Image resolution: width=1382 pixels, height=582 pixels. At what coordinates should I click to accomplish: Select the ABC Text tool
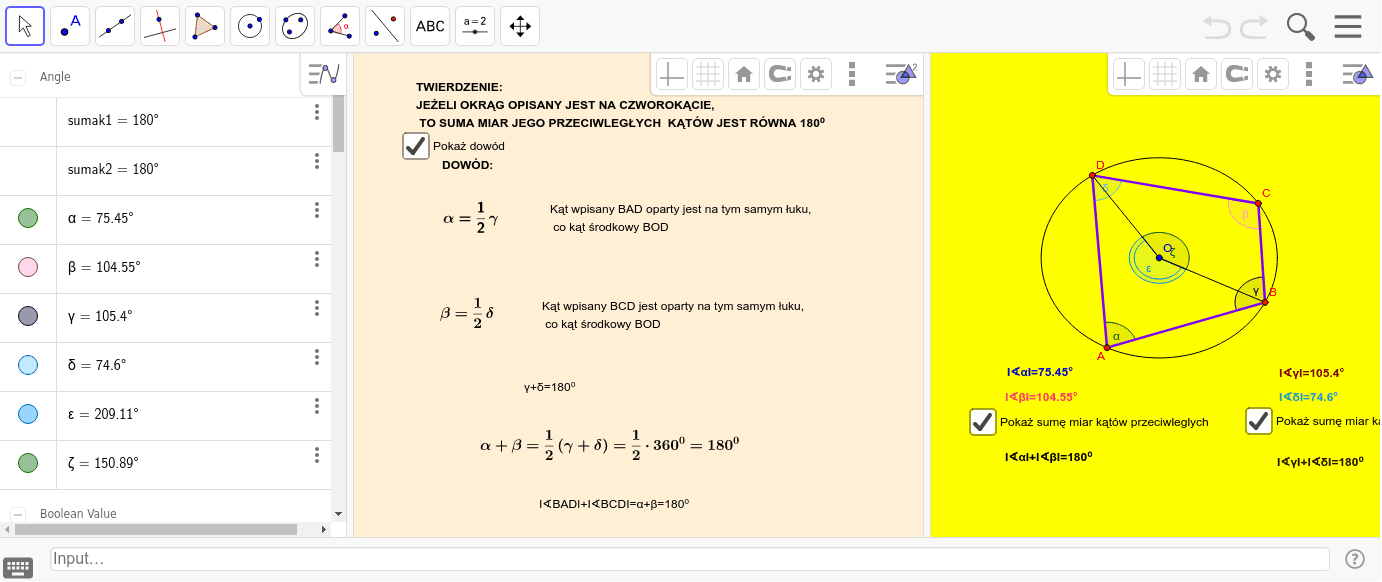tap(430, 26)
